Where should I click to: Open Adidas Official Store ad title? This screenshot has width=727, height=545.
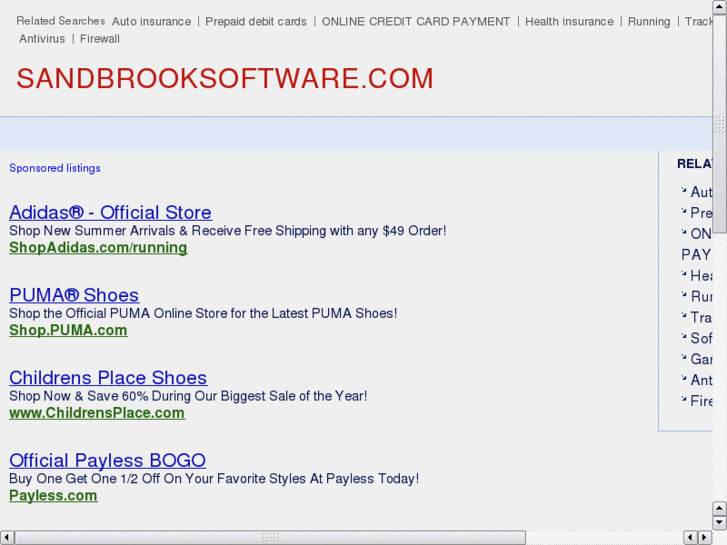110,212
